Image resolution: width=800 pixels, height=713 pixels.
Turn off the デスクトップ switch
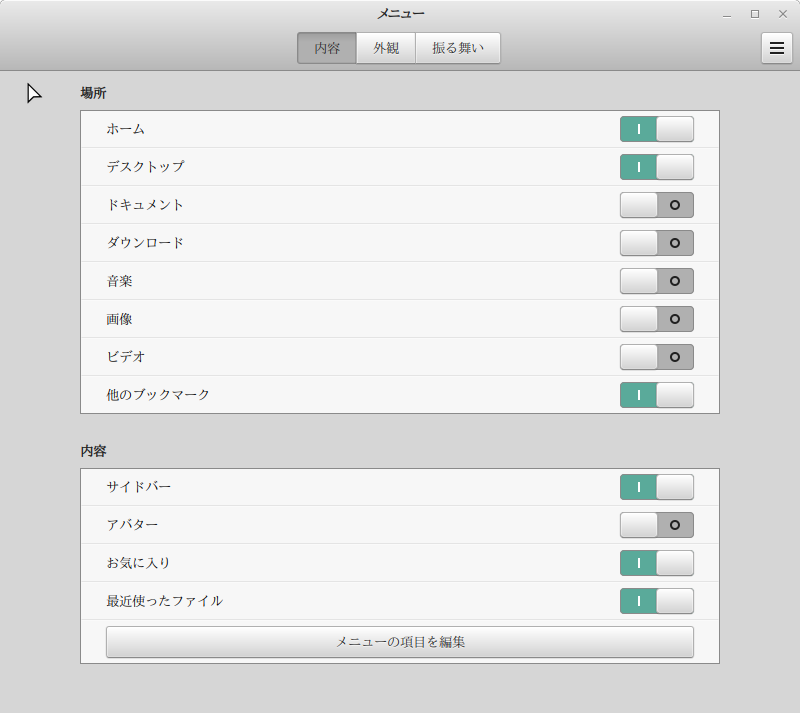pyautogui.click(x=656, y=167)
